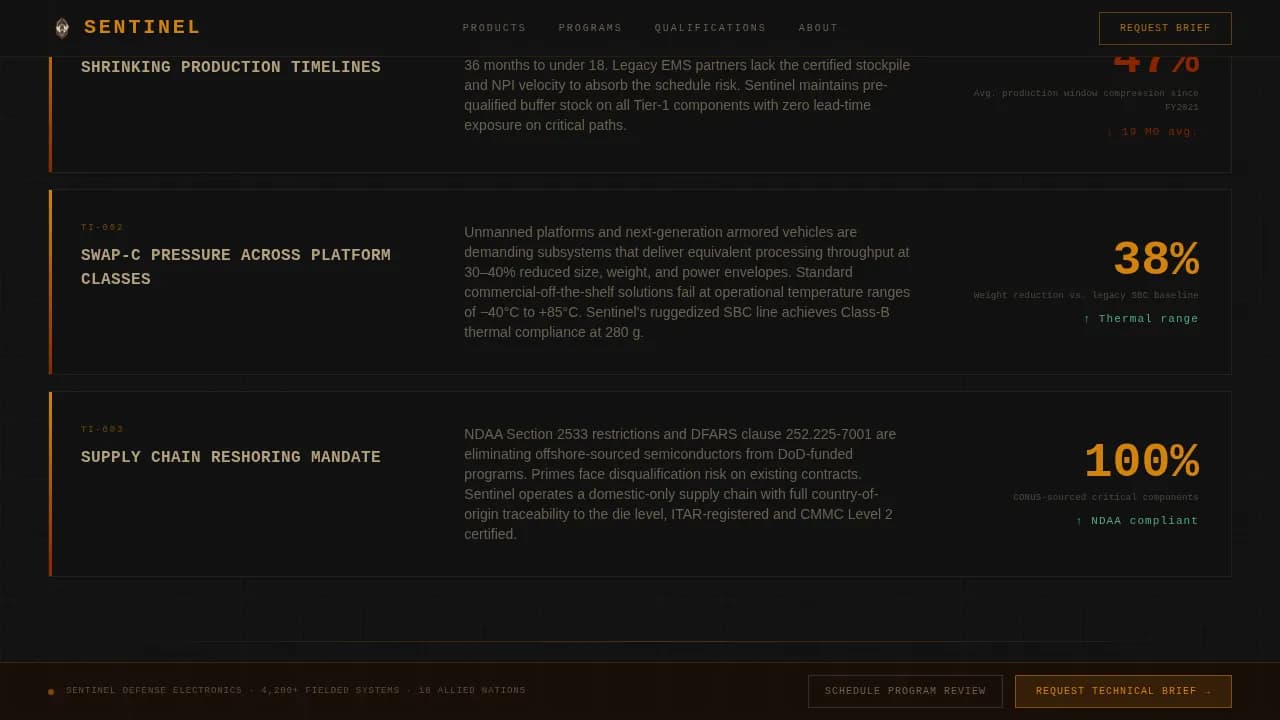Viewport: 1280px width, 720px height.
Task: Click the TI-002 card identifier label
Action: pos(102,228)
